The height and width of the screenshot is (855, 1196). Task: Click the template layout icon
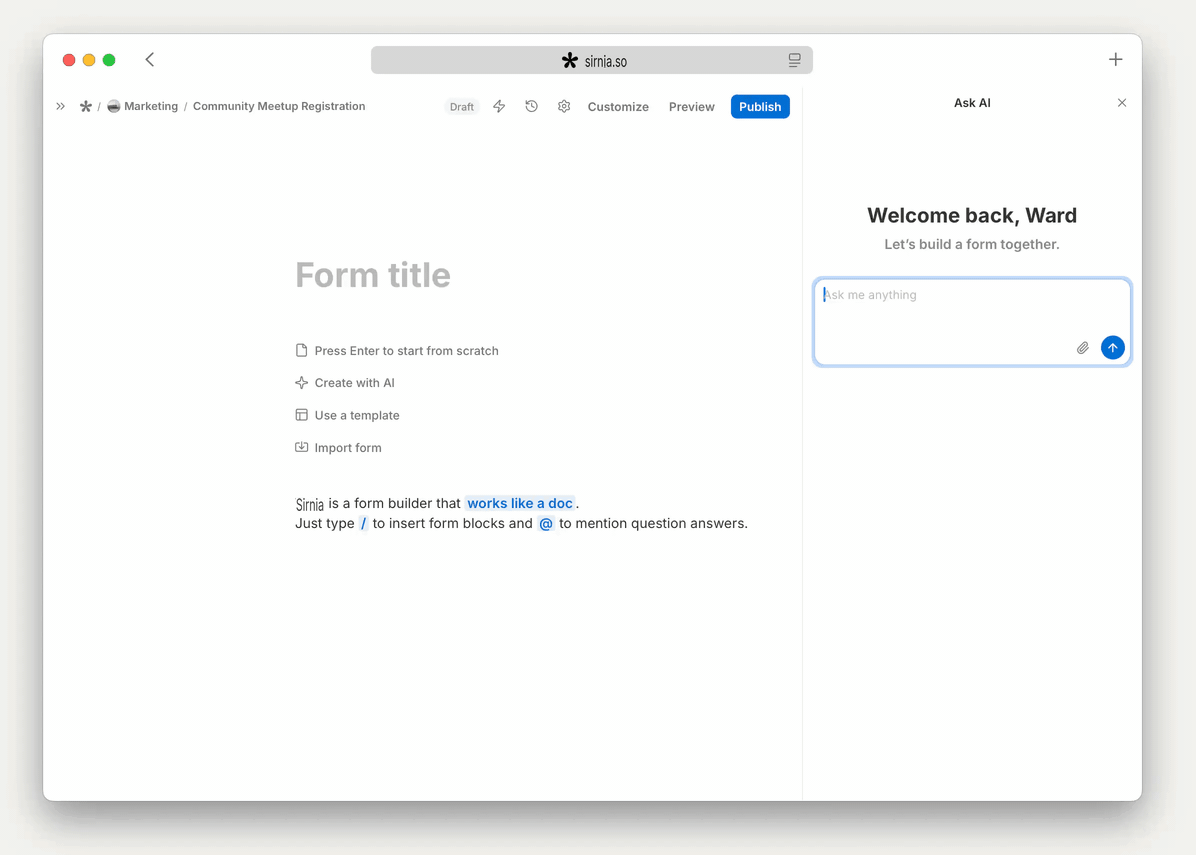(301, 416)
